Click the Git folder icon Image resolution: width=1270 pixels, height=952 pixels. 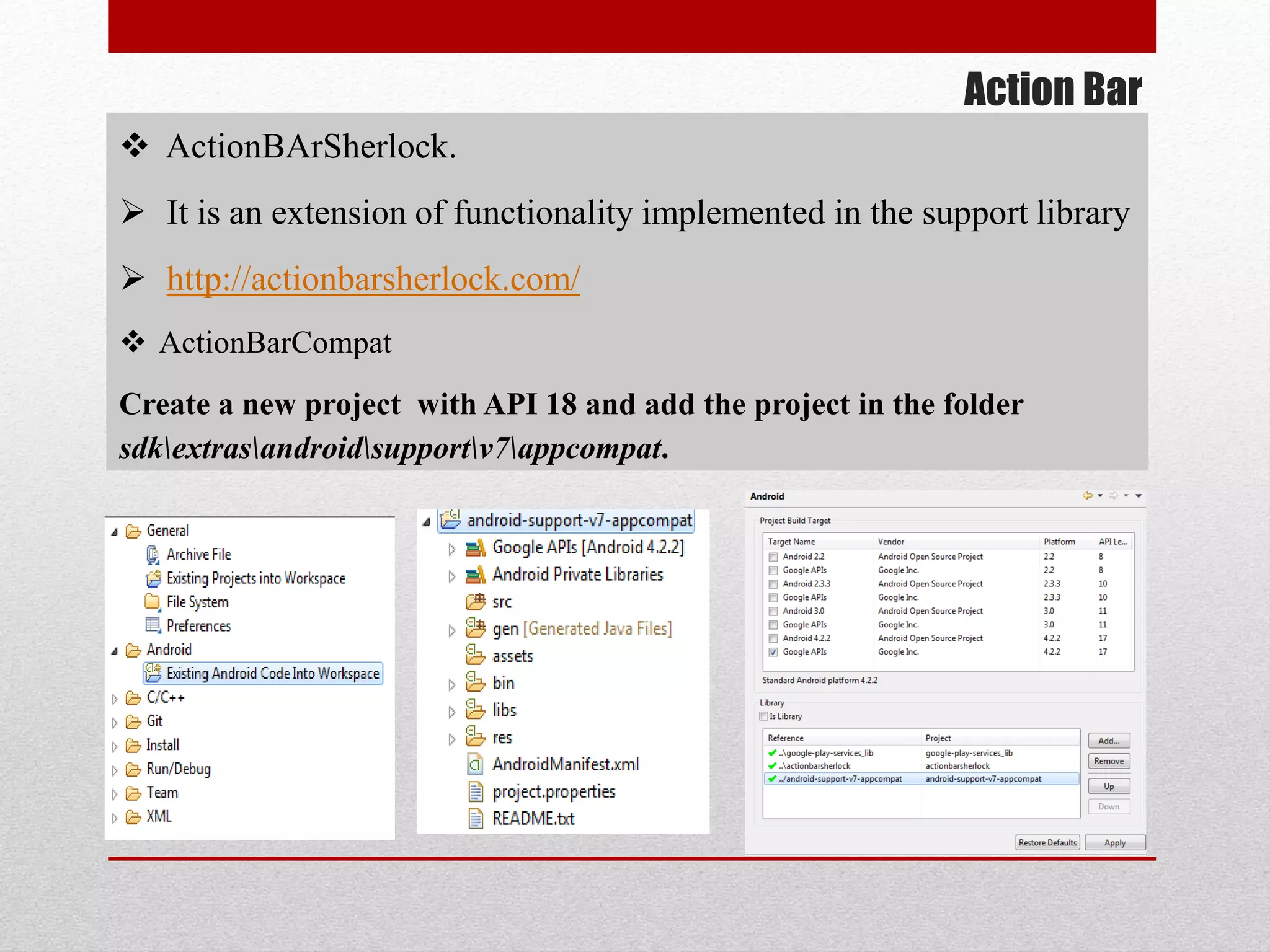133,722
